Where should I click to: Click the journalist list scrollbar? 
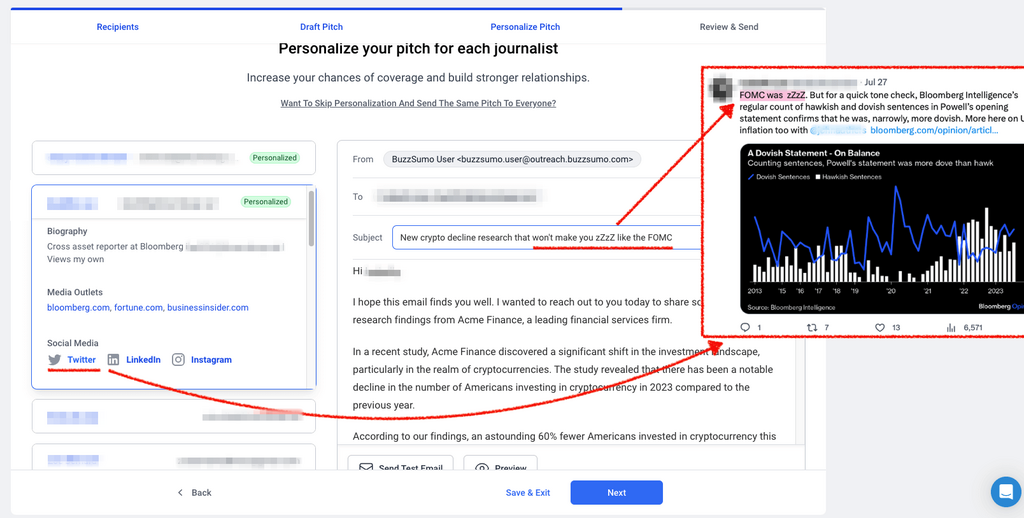(x=312, y=220)
